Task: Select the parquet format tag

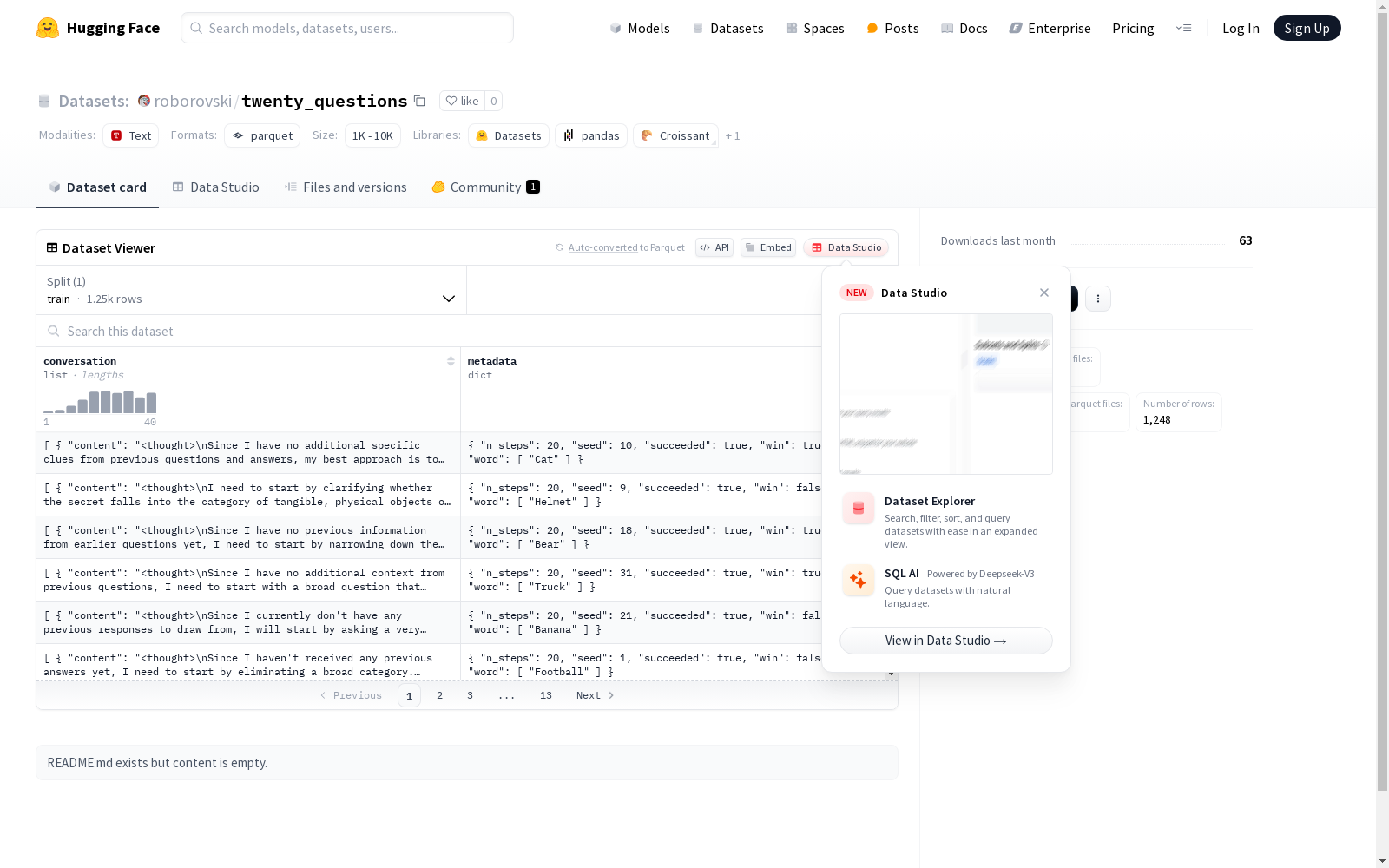Action: click(x=262, y=135)
